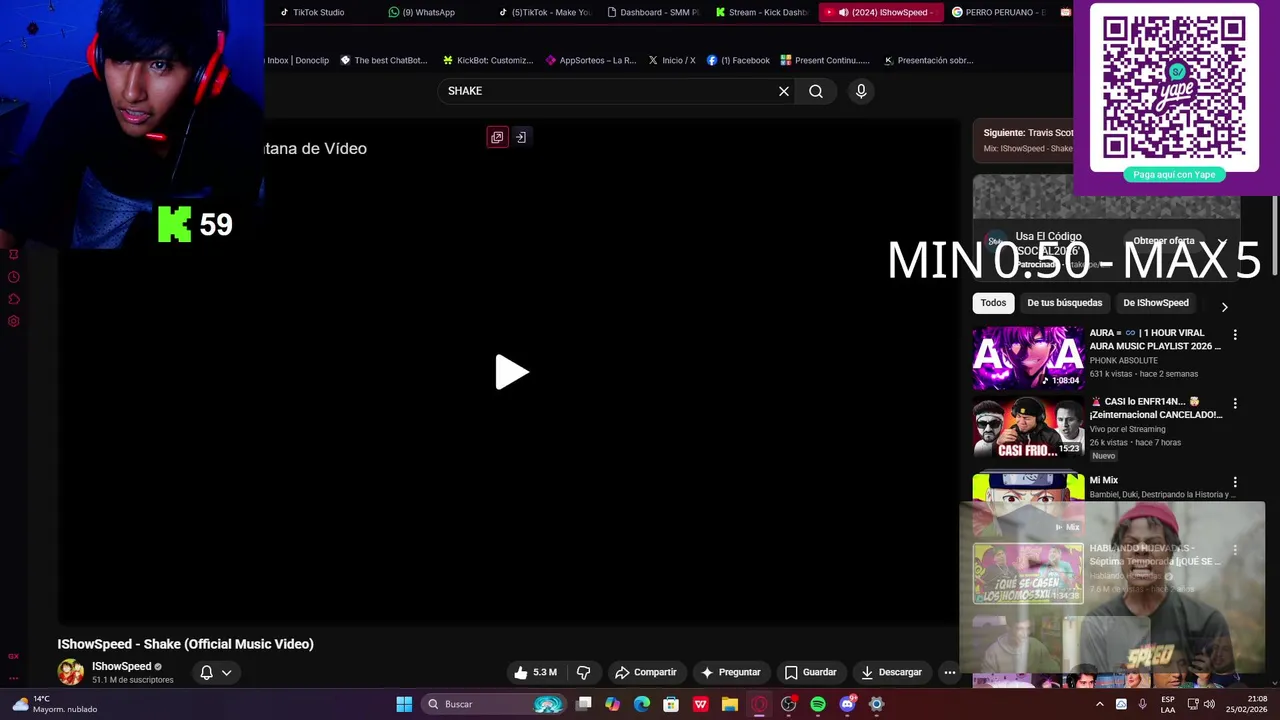Open the video pop-out window icon

(497, 137)
